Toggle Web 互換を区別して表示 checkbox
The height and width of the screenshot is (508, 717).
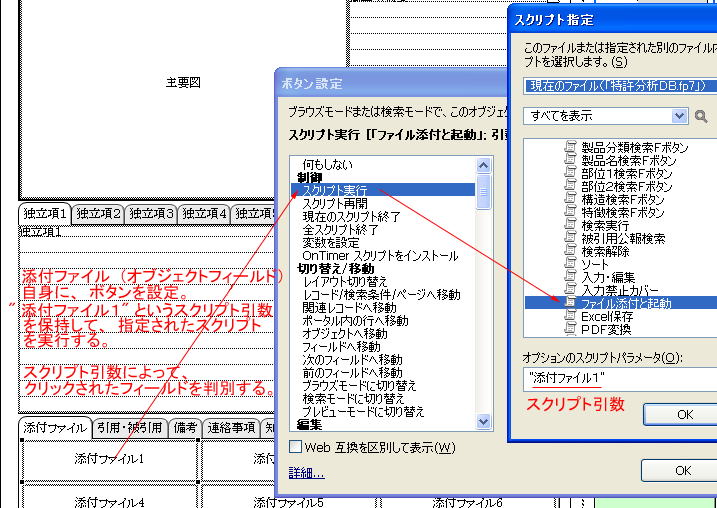click(x=295, y=447)
